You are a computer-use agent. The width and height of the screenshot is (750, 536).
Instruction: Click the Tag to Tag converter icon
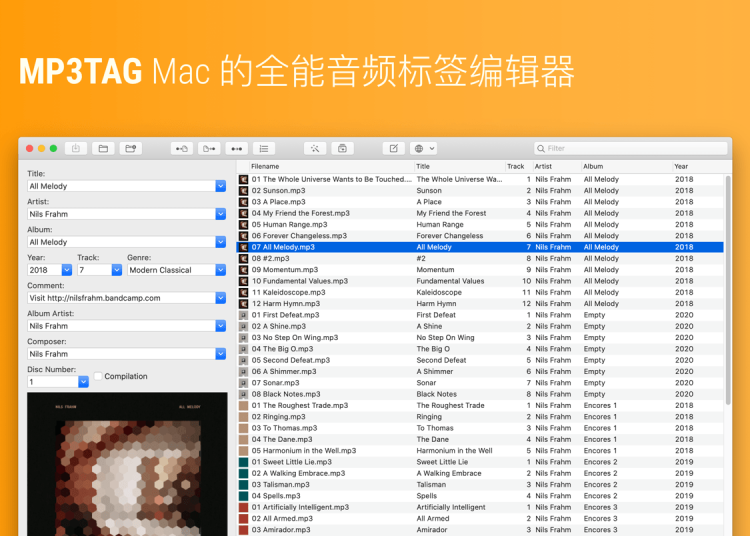(x=236, y=148)
